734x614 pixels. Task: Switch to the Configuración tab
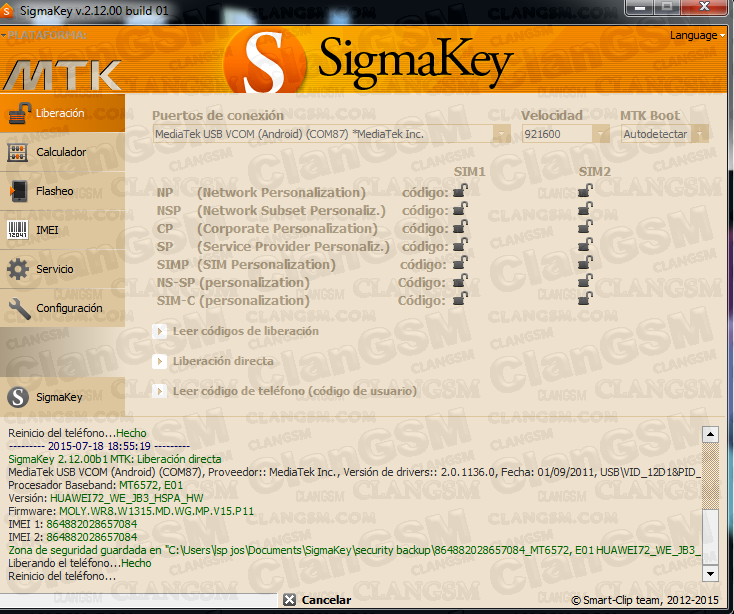coord(62,308)
